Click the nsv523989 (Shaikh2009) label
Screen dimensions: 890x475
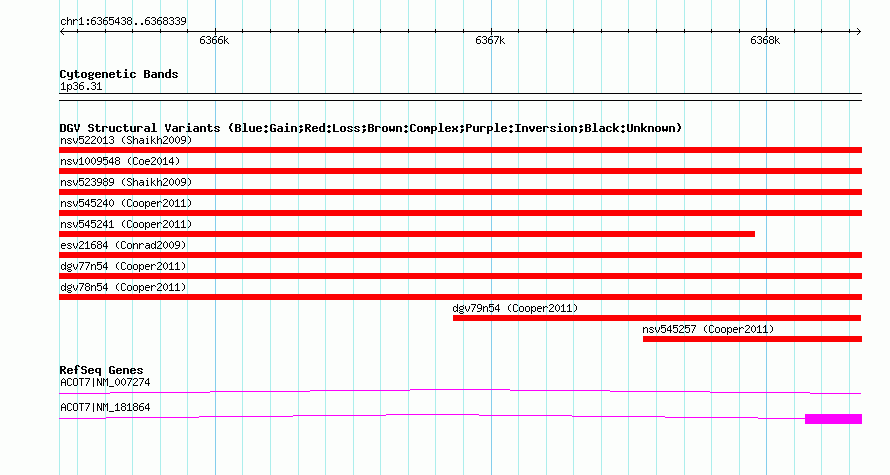pyautogui.click(x=126, y=182)
